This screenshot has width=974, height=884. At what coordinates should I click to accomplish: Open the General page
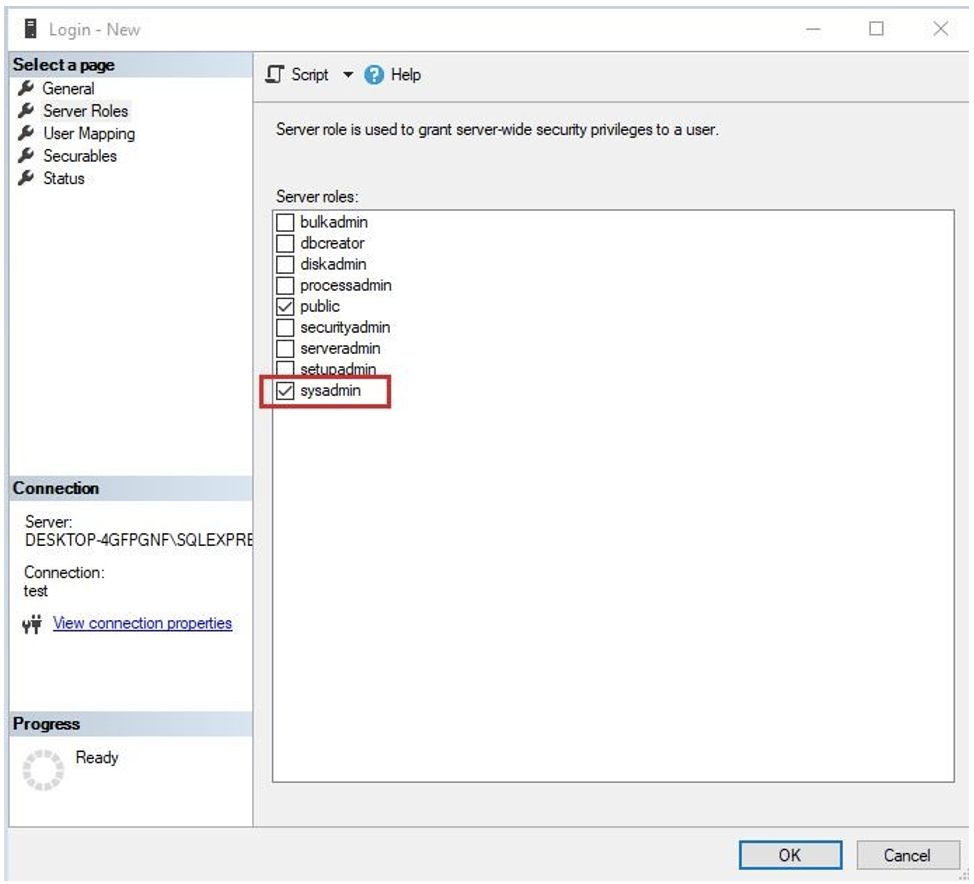coord(68,89)
